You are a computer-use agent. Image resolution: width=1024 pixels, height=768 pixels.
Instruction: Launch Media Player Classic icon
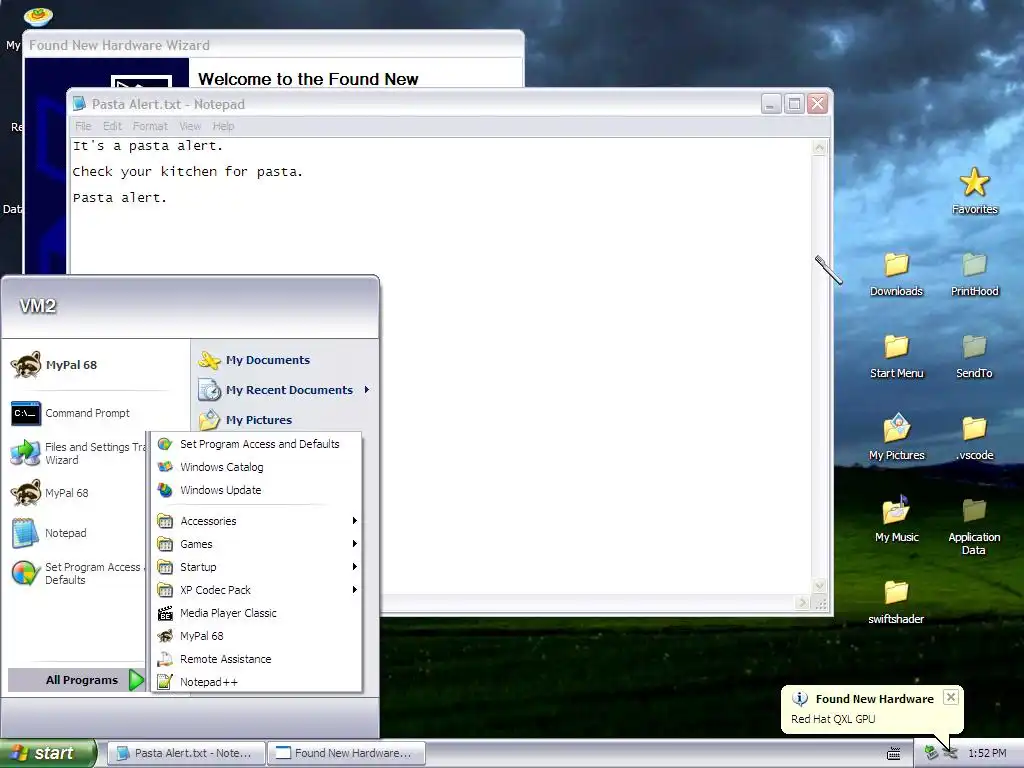[165, 613]
